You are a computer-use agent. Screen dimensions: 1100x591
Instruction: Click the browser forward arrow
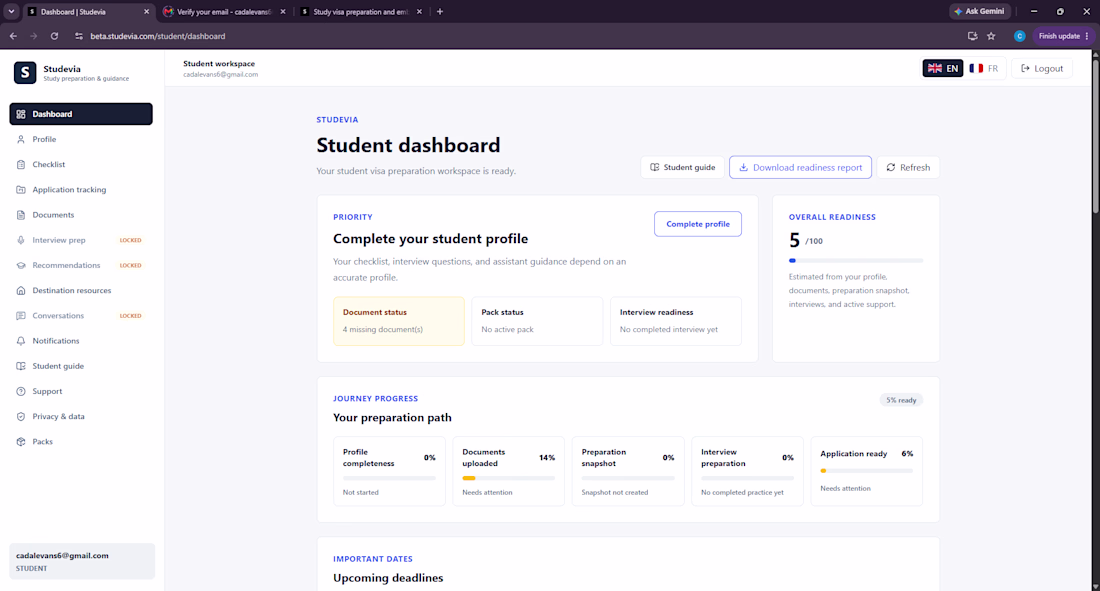33,36
